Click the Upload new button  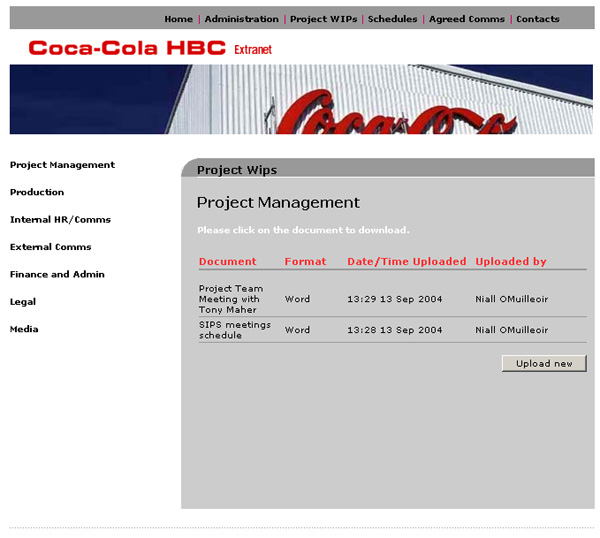click(544, 363)
